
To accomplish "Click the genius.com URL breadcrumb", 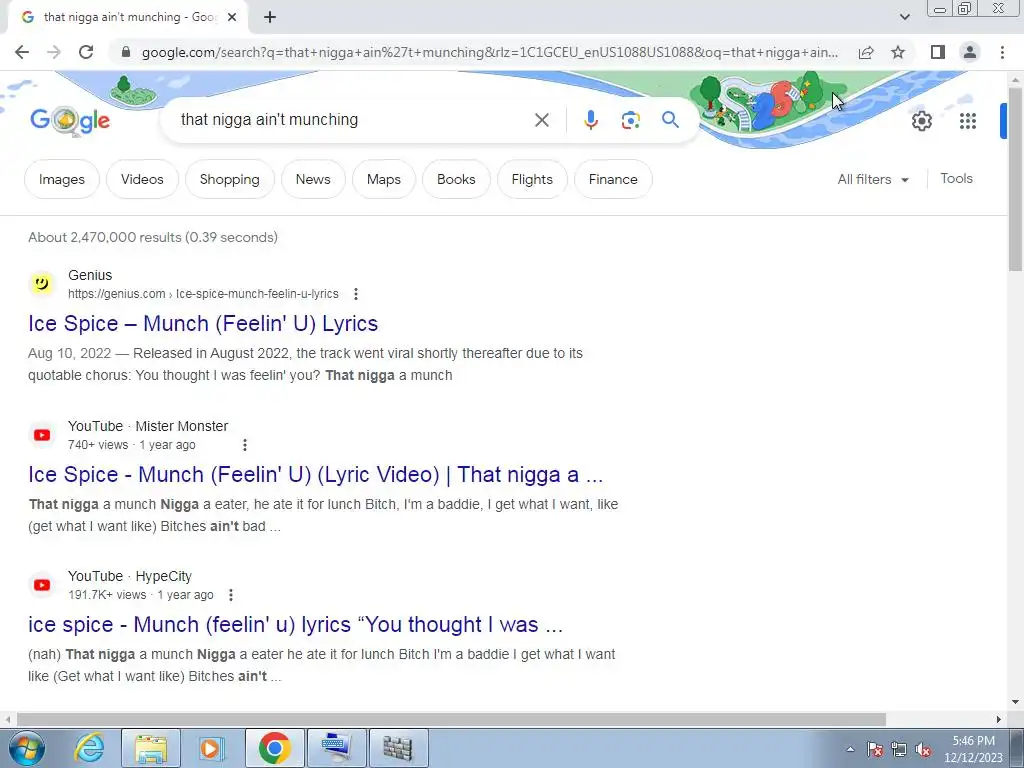I will 203,294.
